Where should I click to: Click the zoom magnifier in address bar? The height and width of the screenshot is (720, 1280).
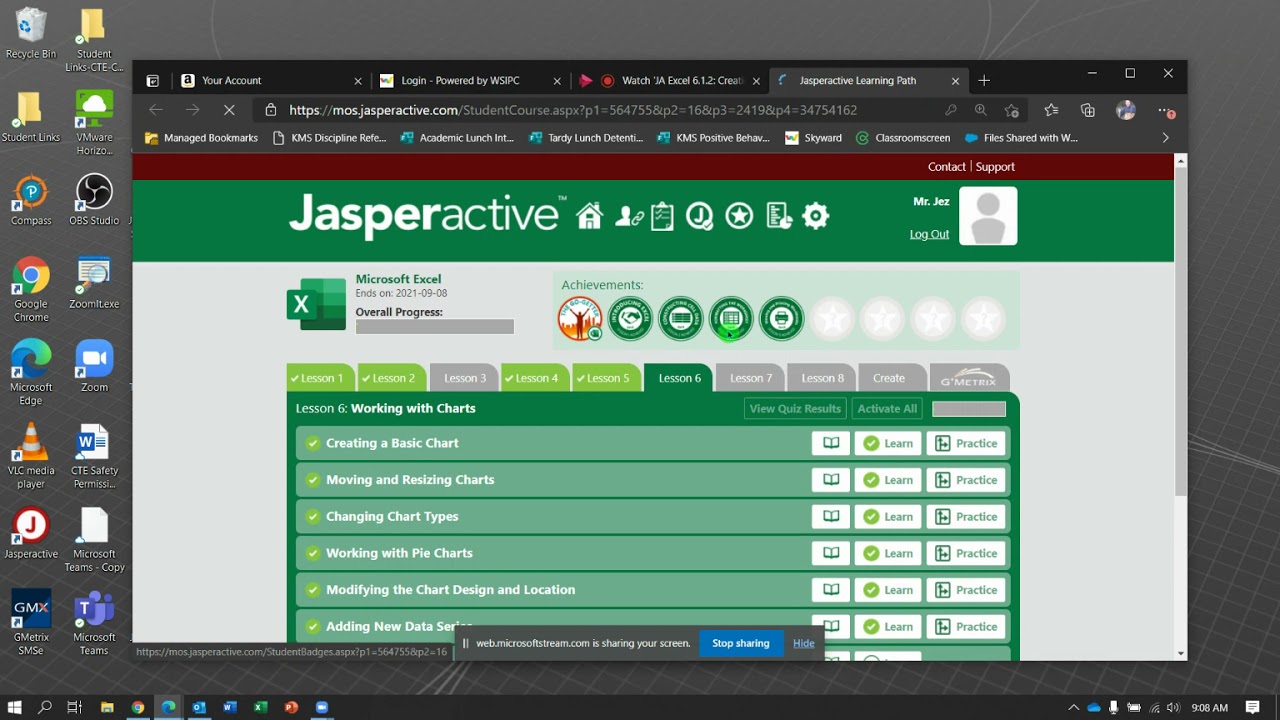(x=981, y=110)
